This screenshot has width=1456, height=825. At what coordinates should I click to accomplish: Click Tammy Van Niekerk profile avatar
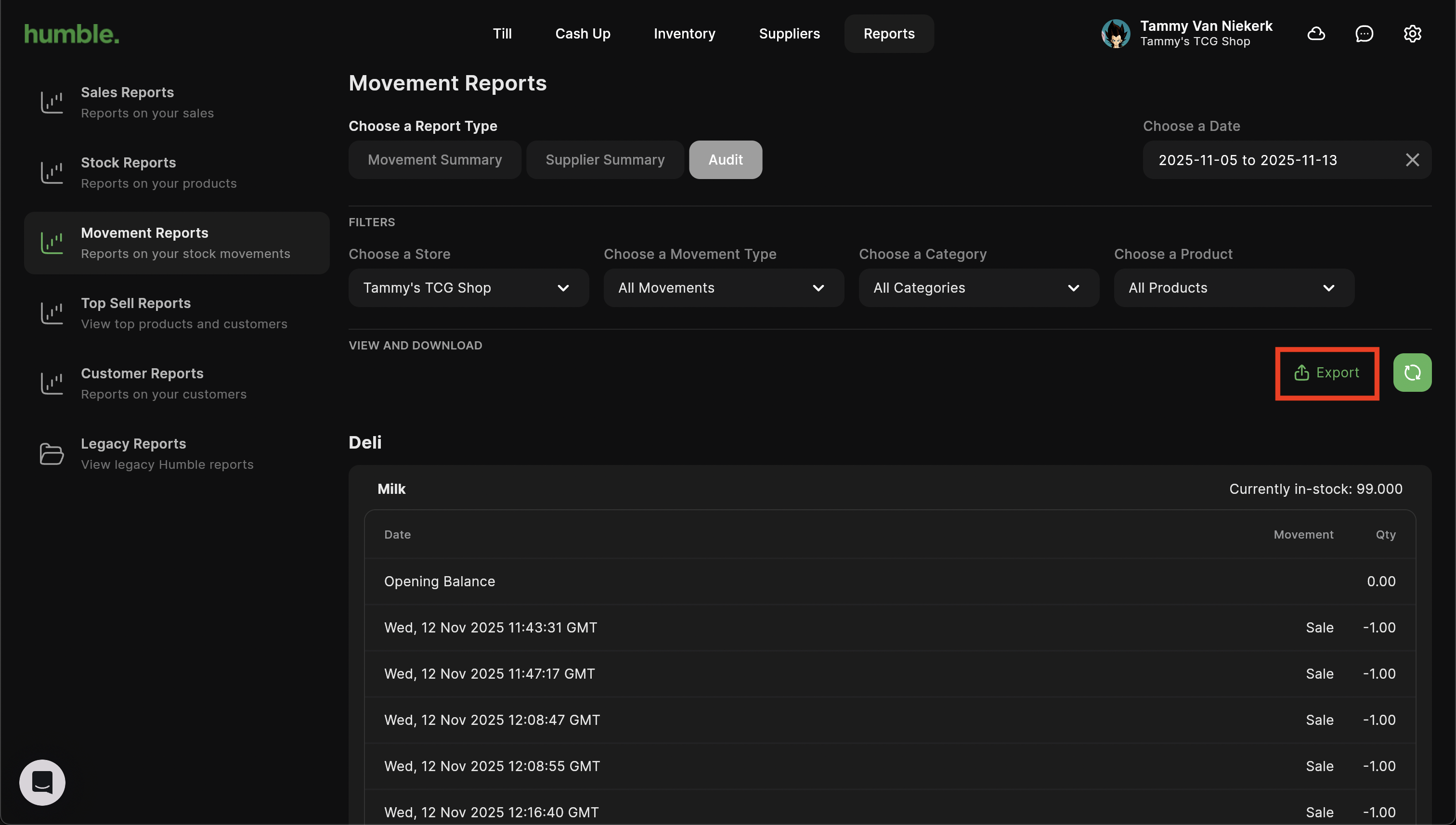pos(1116,34)
